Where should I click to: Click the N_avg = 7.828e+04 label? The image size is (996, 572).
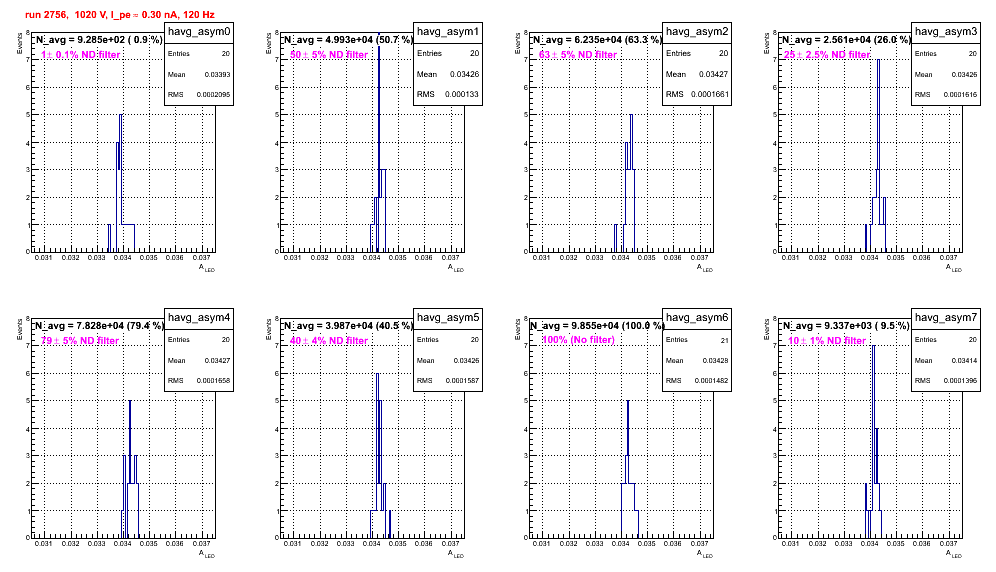[x=99, y=325]
